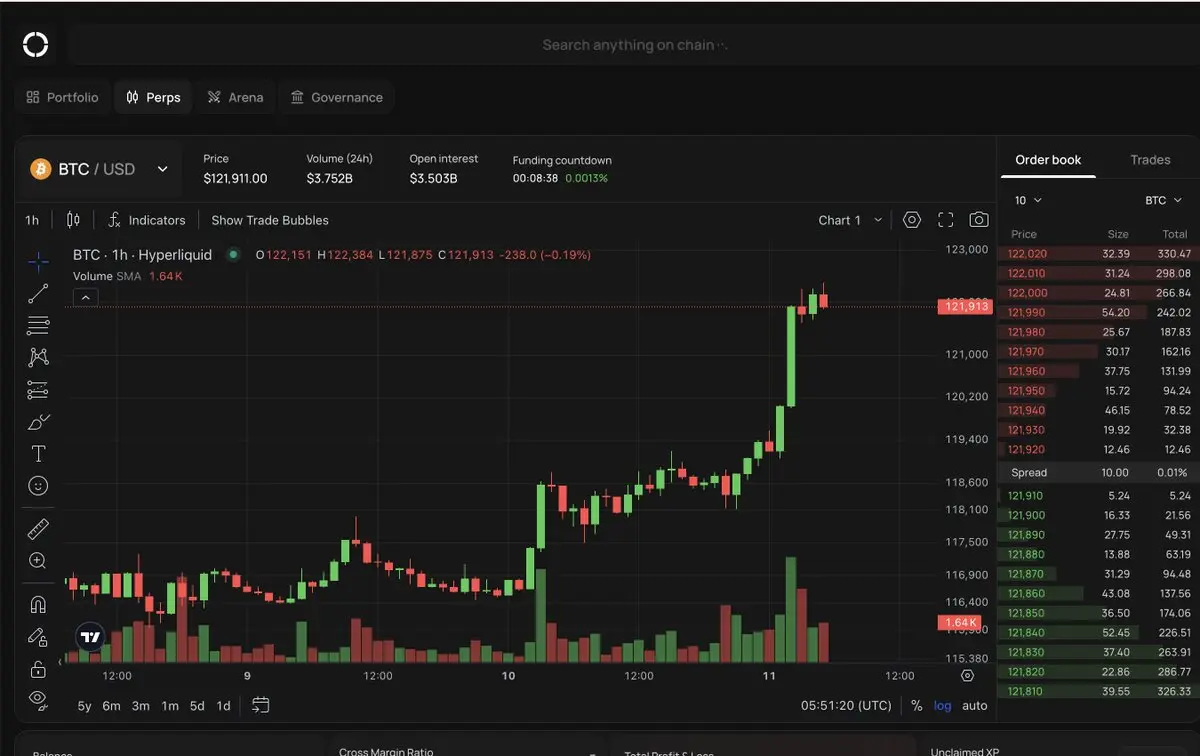The width and height of the screenshot is (1200, 756).
Task: Select the crosshair cursor tool
Action: click(38, 262)
